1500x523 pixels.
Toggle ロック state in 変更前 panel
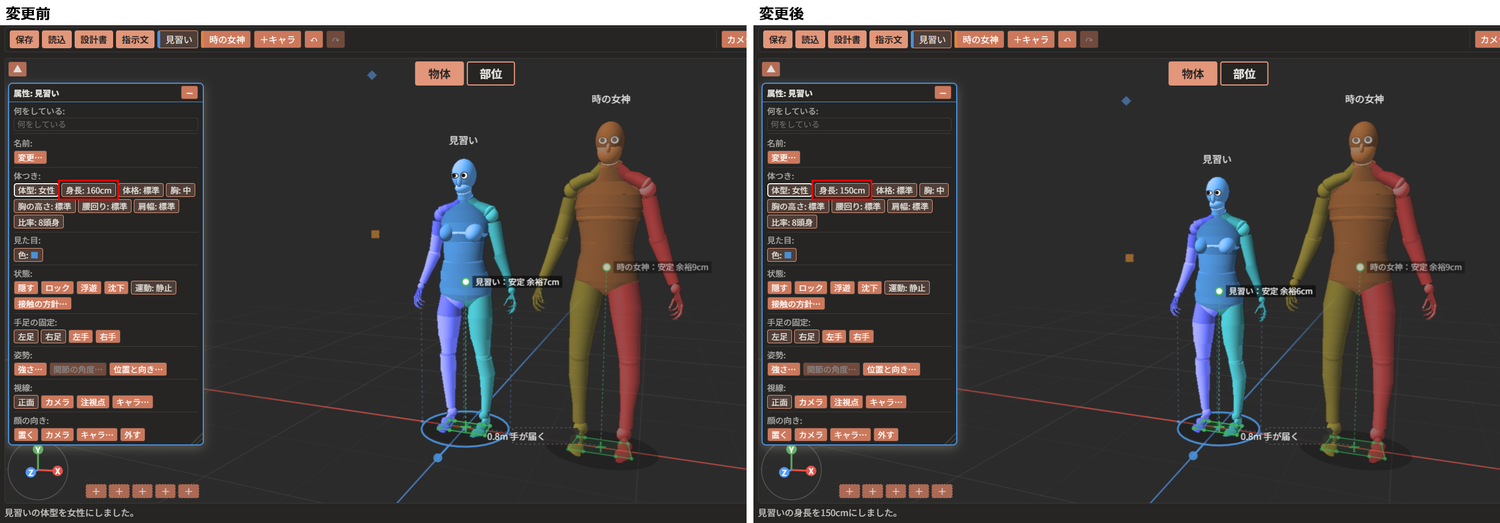[57, 288]
